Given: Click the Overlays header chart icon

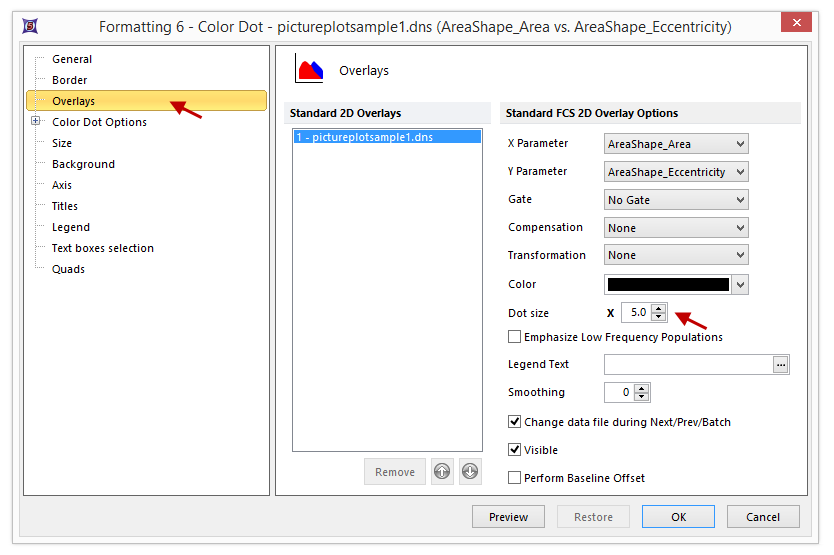Looking at the screenshot, I should (309, 70).
